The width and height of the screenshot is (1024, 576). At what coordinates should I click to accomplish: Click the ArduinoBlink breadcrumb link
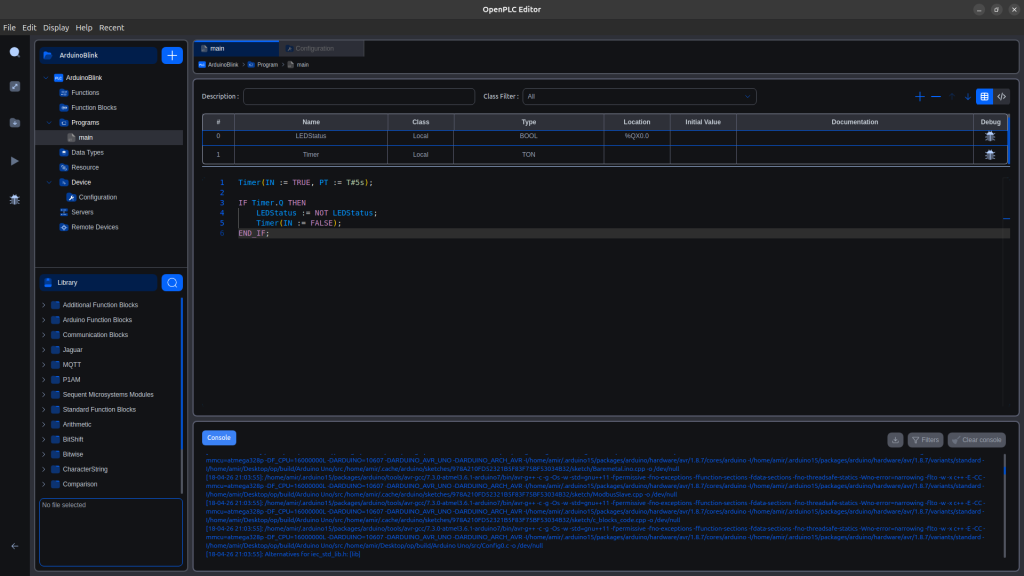[x=223, y=65]
